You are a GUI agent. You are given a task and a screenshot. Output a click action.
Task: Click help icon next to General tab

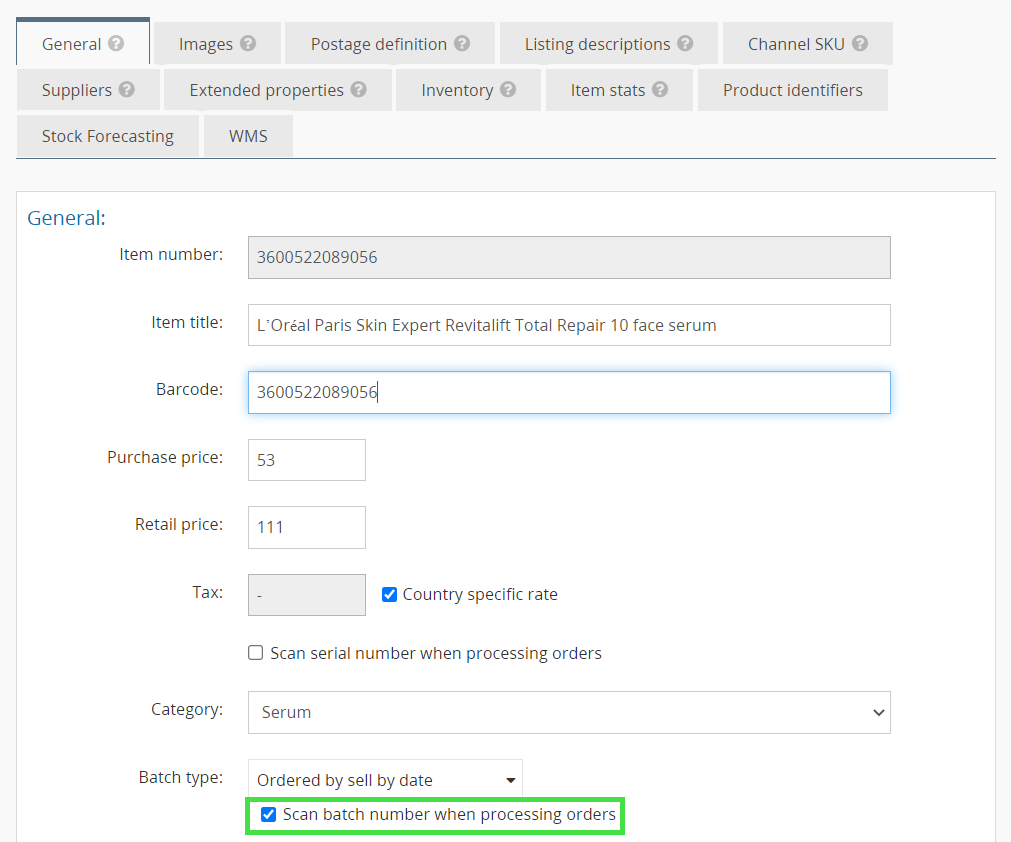tap(116, 44)
